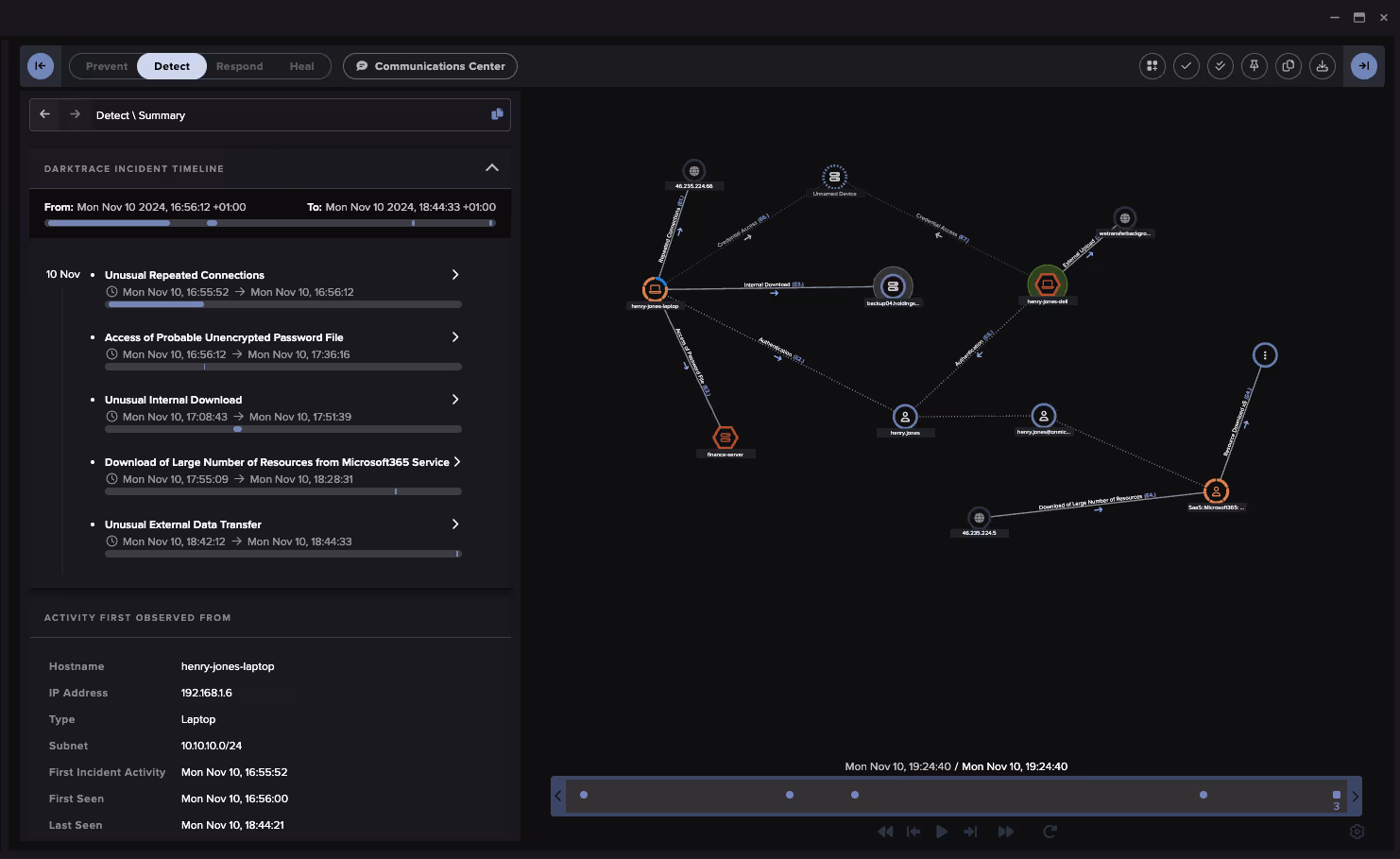Click the Unusual Internal Download progress bar
This screenshot has width=1400, height=859.
[283, 429]
